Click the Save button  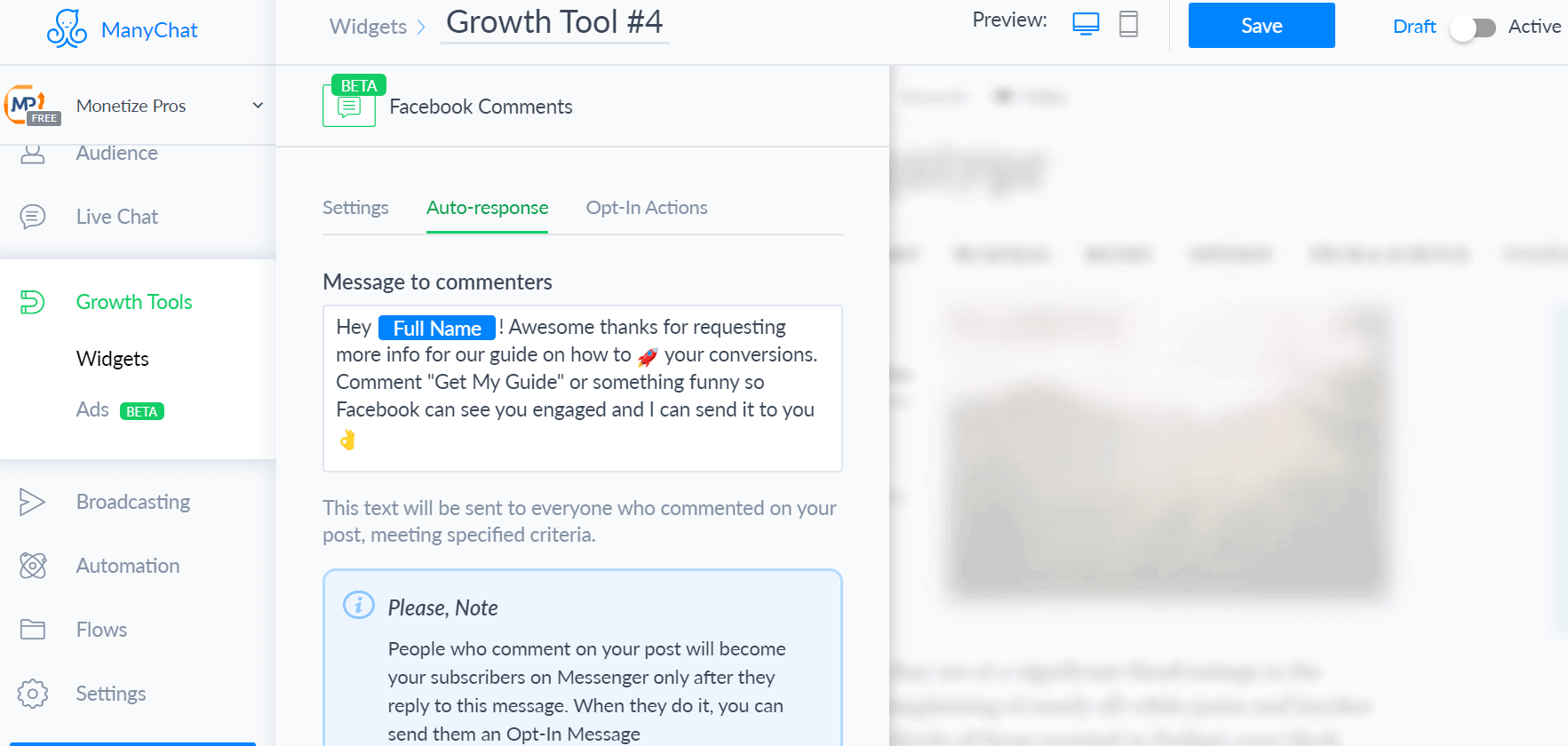1262,26
